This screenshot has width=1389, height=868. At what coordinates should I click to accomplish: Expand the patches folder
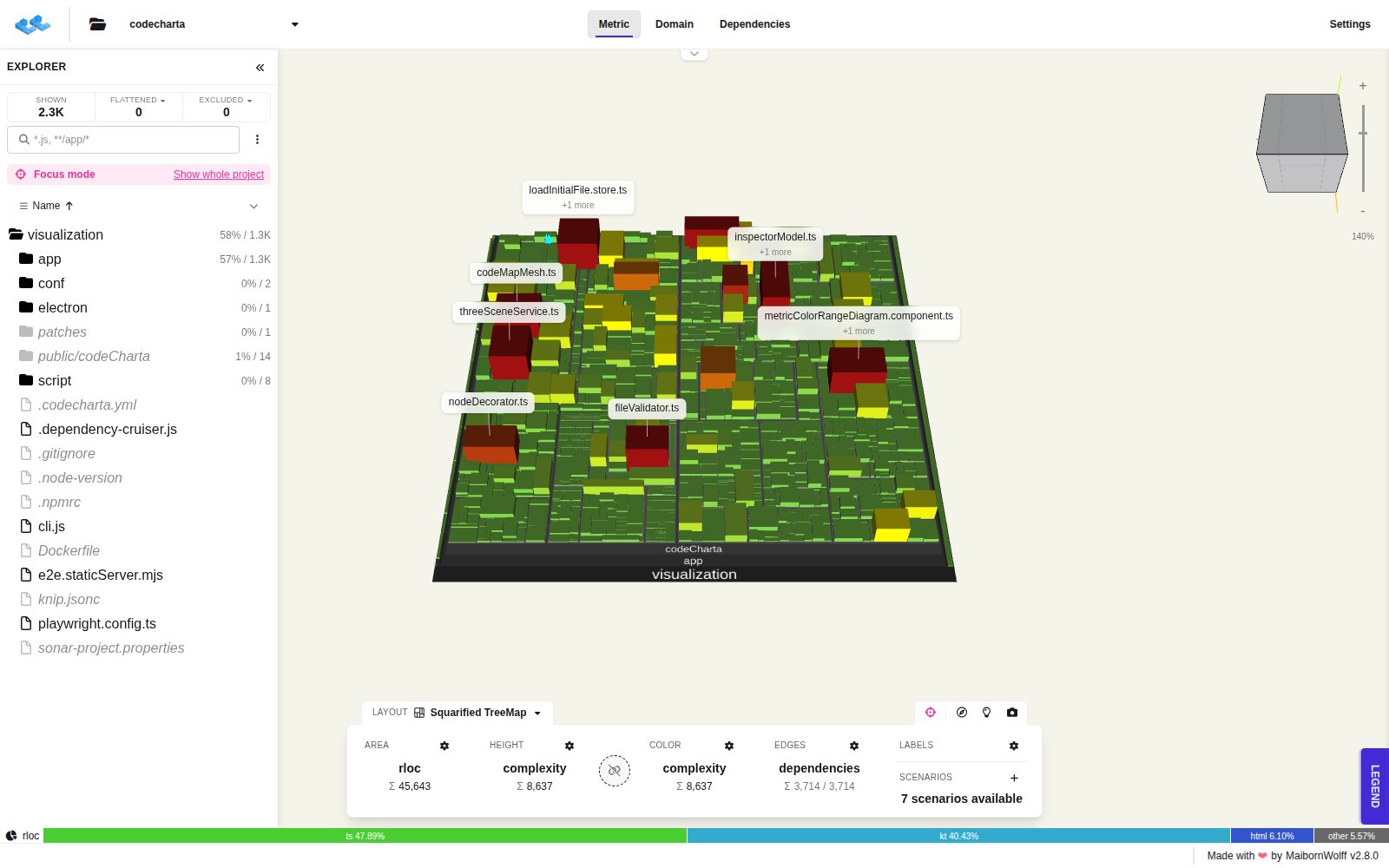(139, 332)
